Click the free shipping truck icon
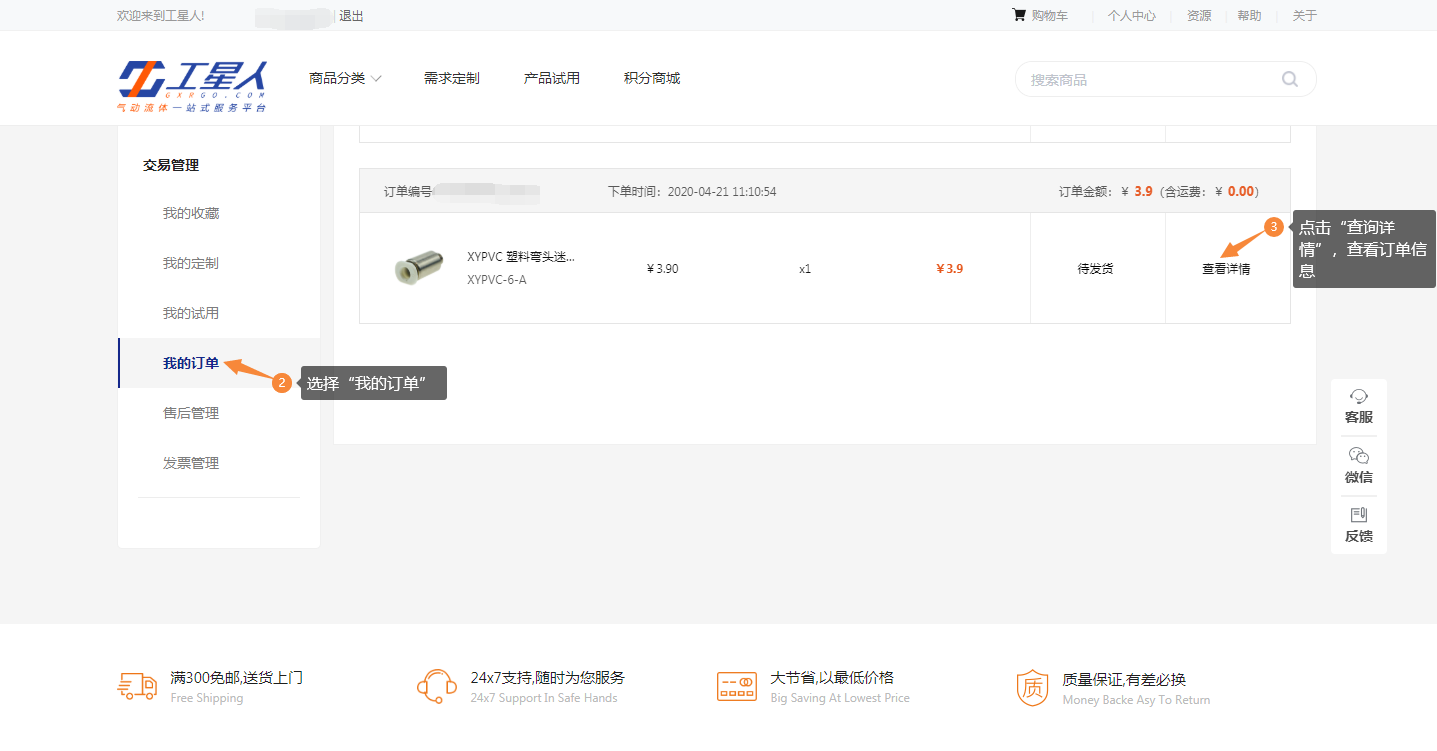The width and height of the screenshot is (1437, 751). [137, 686]
